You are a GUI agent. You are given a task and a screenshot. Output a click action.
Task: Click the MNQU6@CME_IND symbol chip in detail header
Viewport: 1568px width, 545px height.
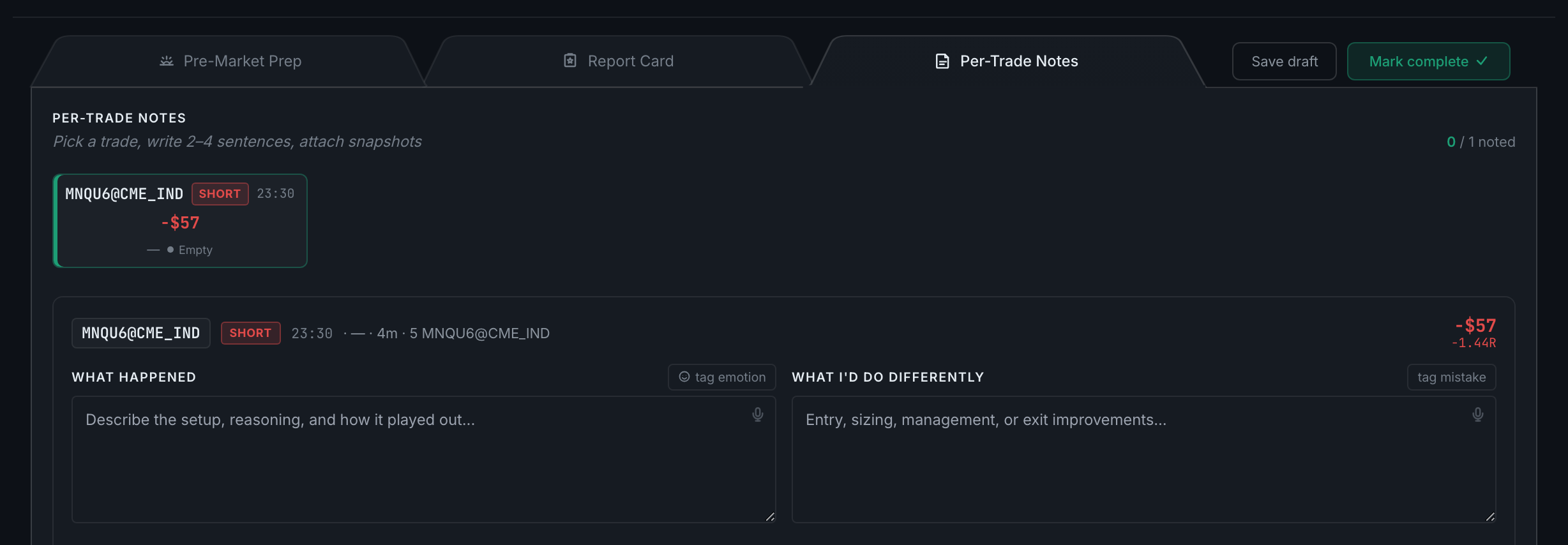[141, 333]
